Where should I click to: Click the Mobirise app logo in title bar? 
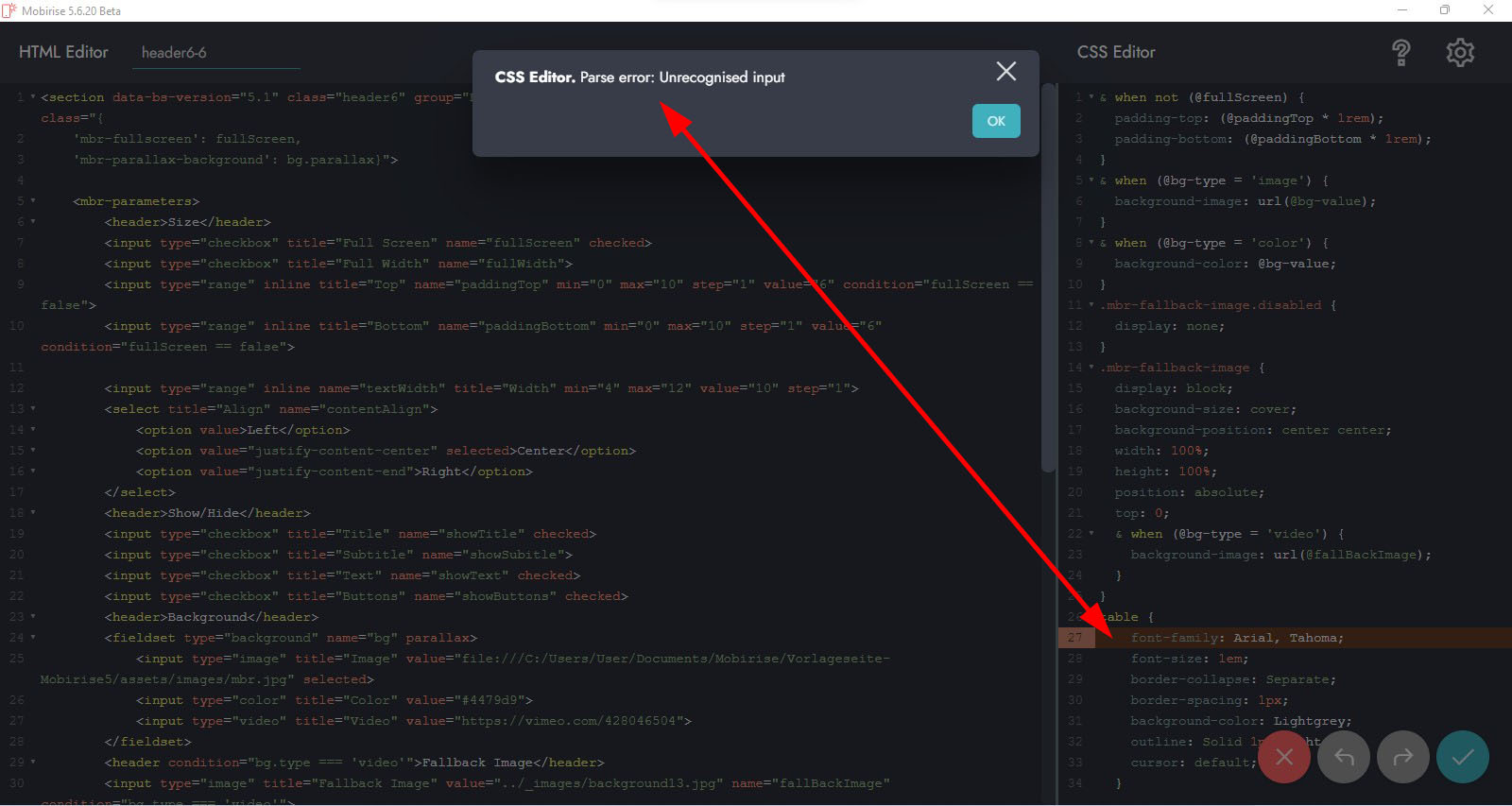pos(9,10)
